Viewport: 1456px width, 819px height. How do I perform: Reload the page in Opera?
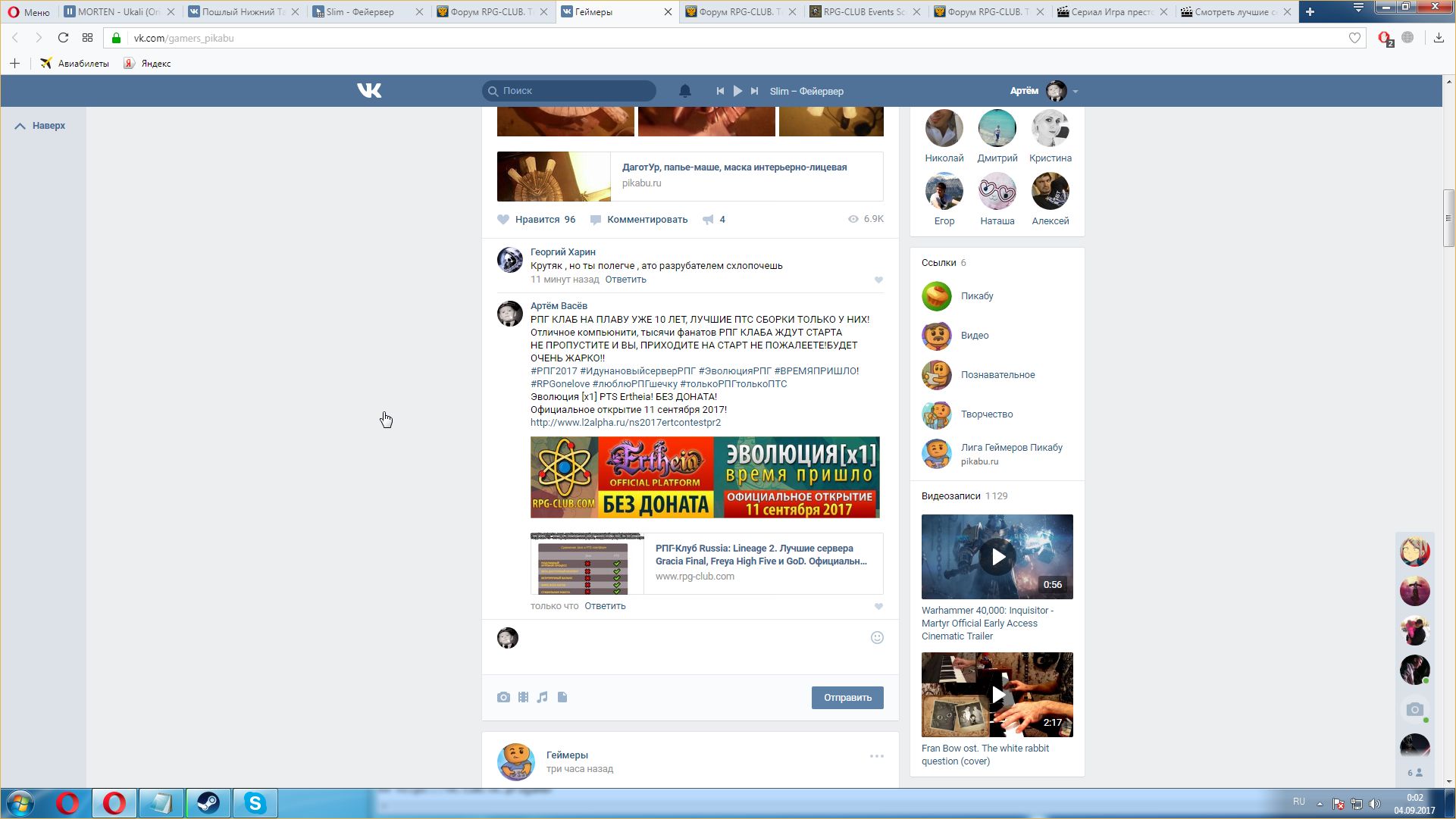pyautogui.click(x=63, y=38)
